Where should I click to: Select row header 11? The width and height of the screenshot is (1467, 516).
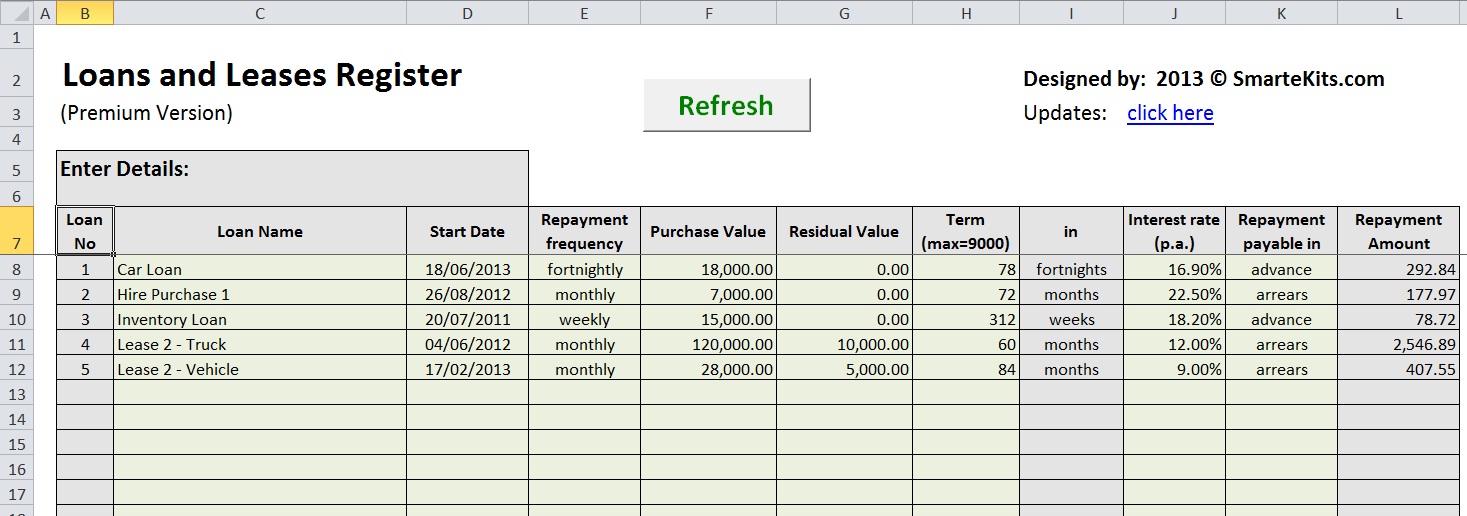16,344
